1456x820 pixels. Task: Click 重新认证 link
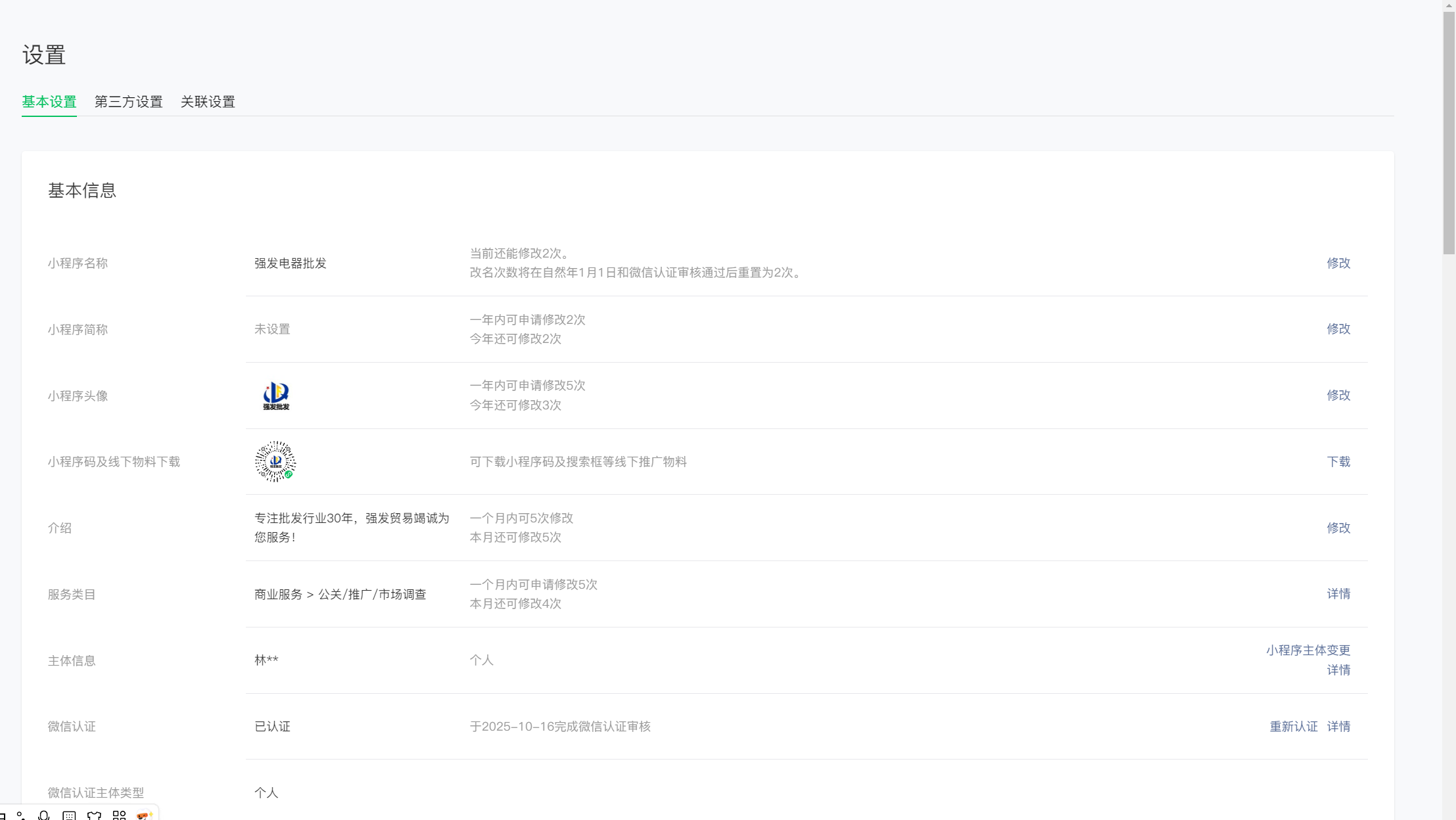tap(1293, 726)
